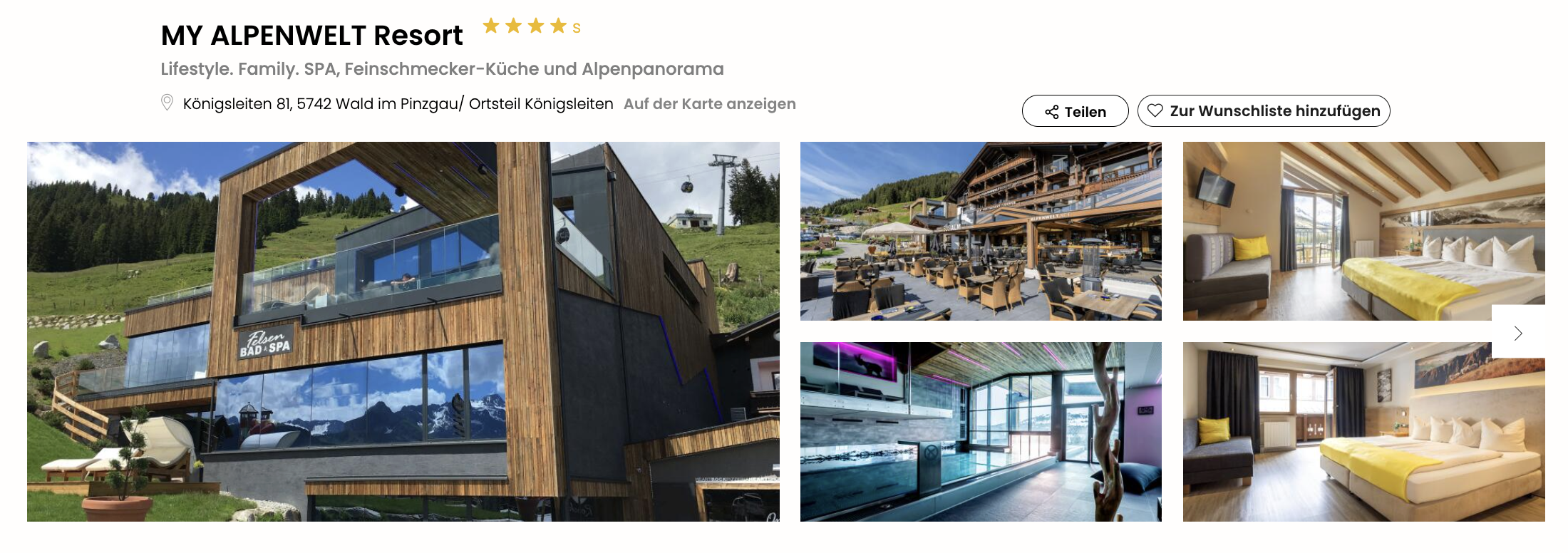Click the superior 'S' rating mark
This screenshot has height=553, width=1568.
(x=577, y=29)
